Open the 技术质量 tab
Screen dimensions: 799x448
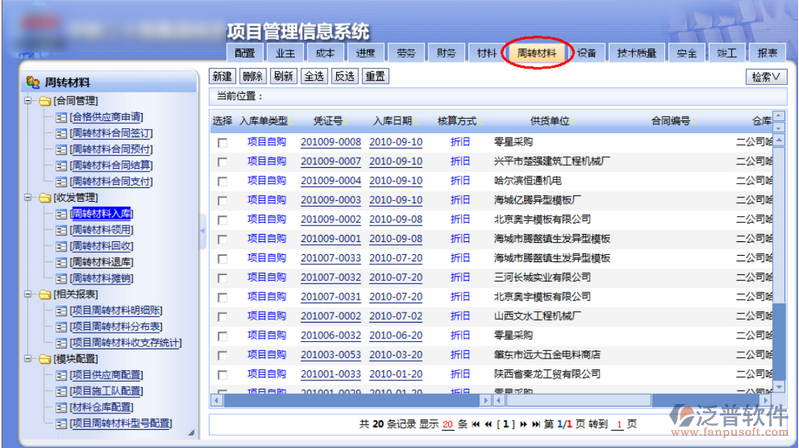tap(636, 53)
